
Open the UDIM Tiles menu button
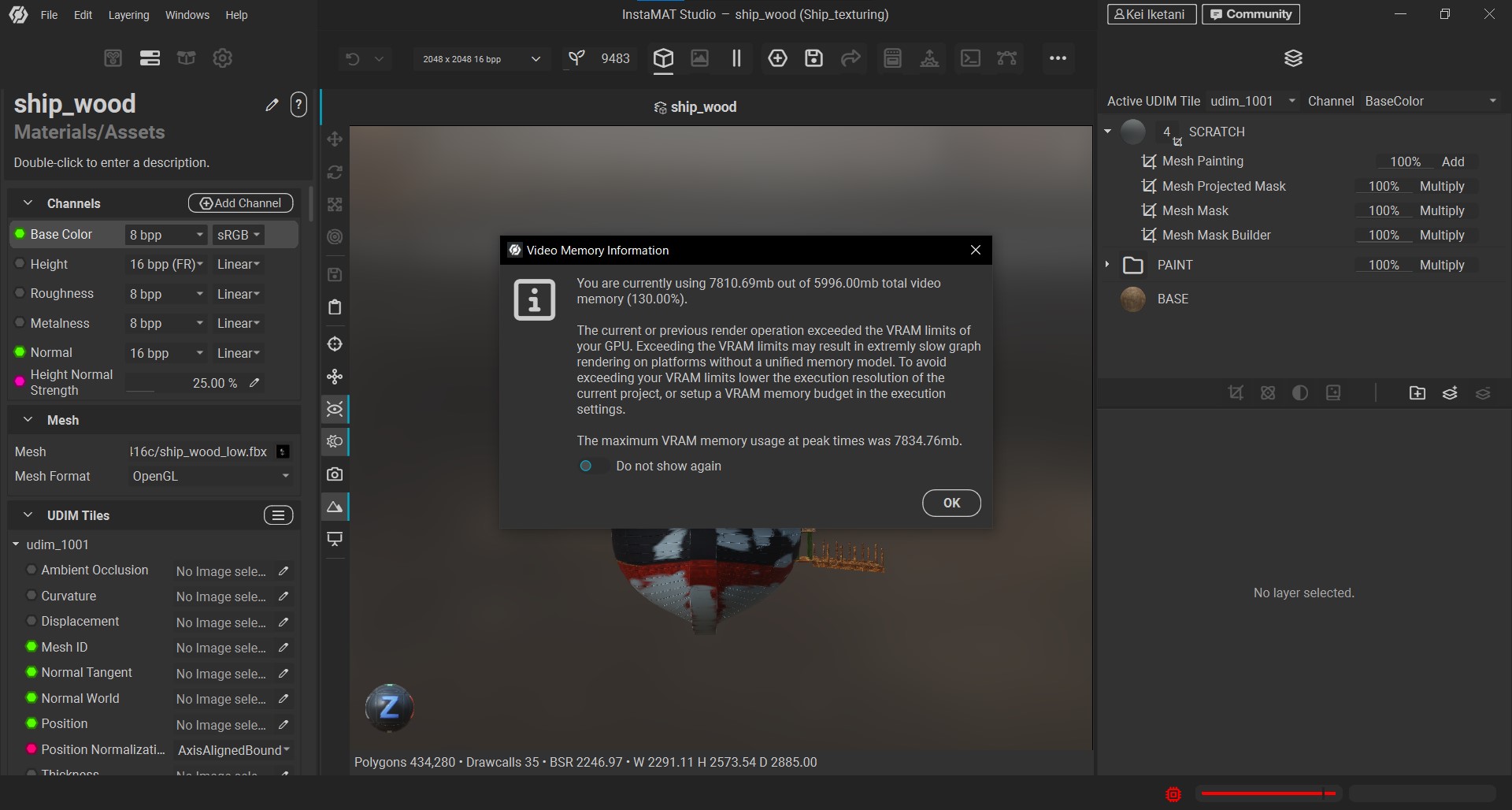(278, 515)
